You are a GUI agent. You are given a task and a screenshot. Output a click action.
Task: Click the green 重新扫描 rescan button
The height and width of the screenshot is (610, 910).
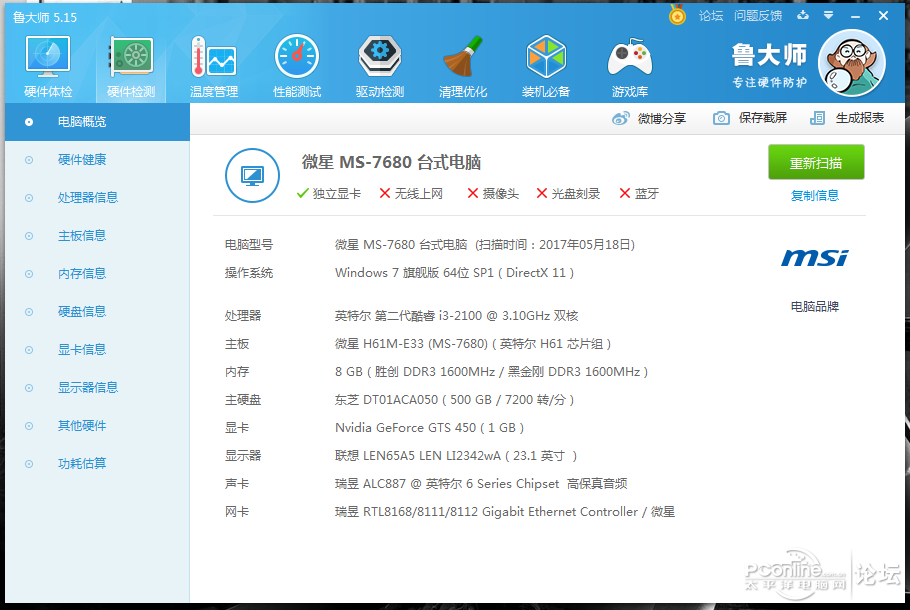(816, 163)
